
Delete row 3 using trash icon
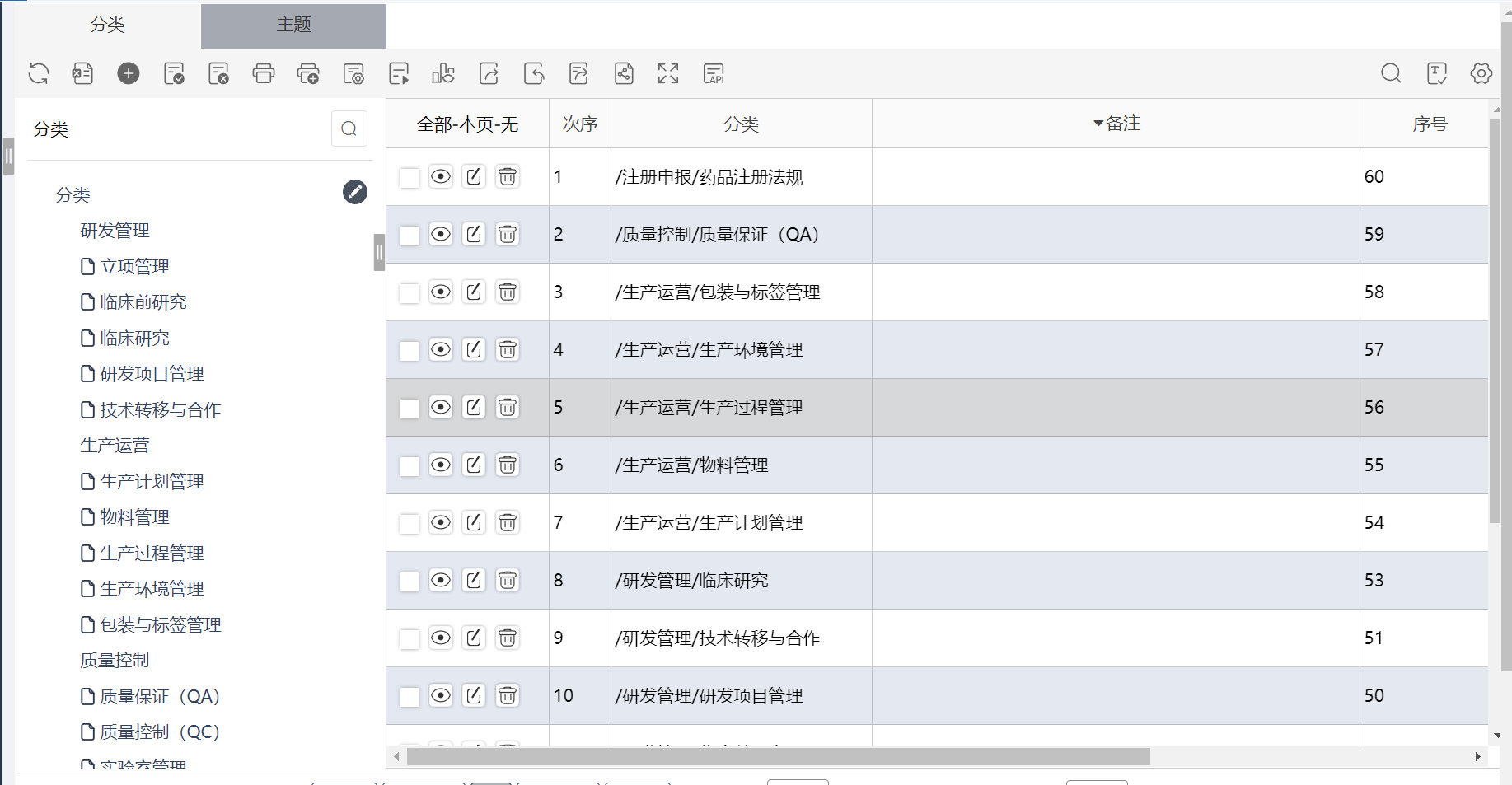[x=508, y=292]
